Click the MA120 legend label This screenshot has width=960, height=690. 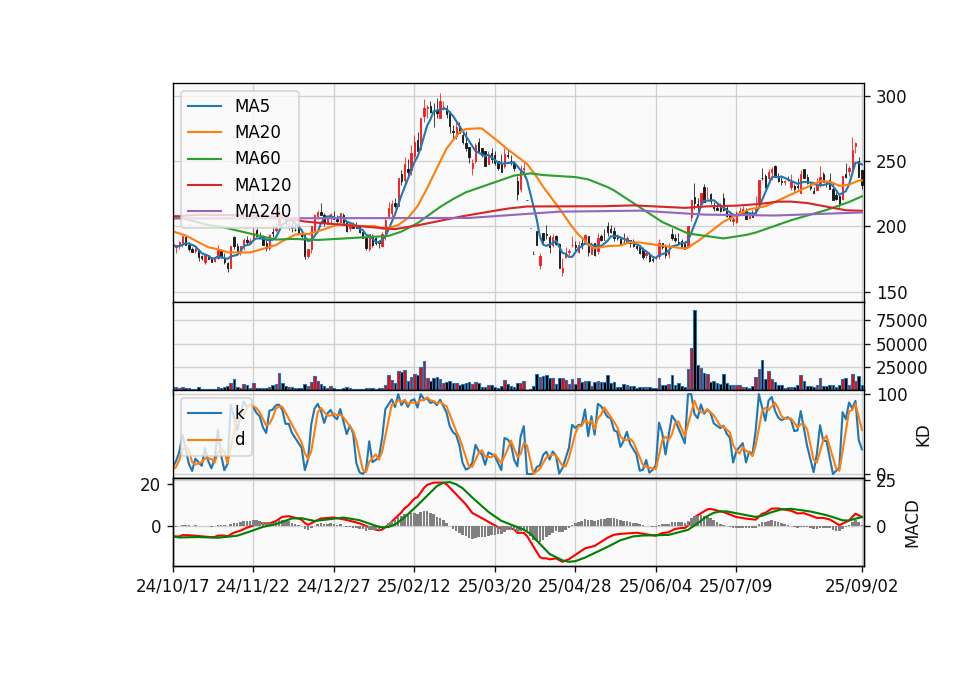point(263,185)
